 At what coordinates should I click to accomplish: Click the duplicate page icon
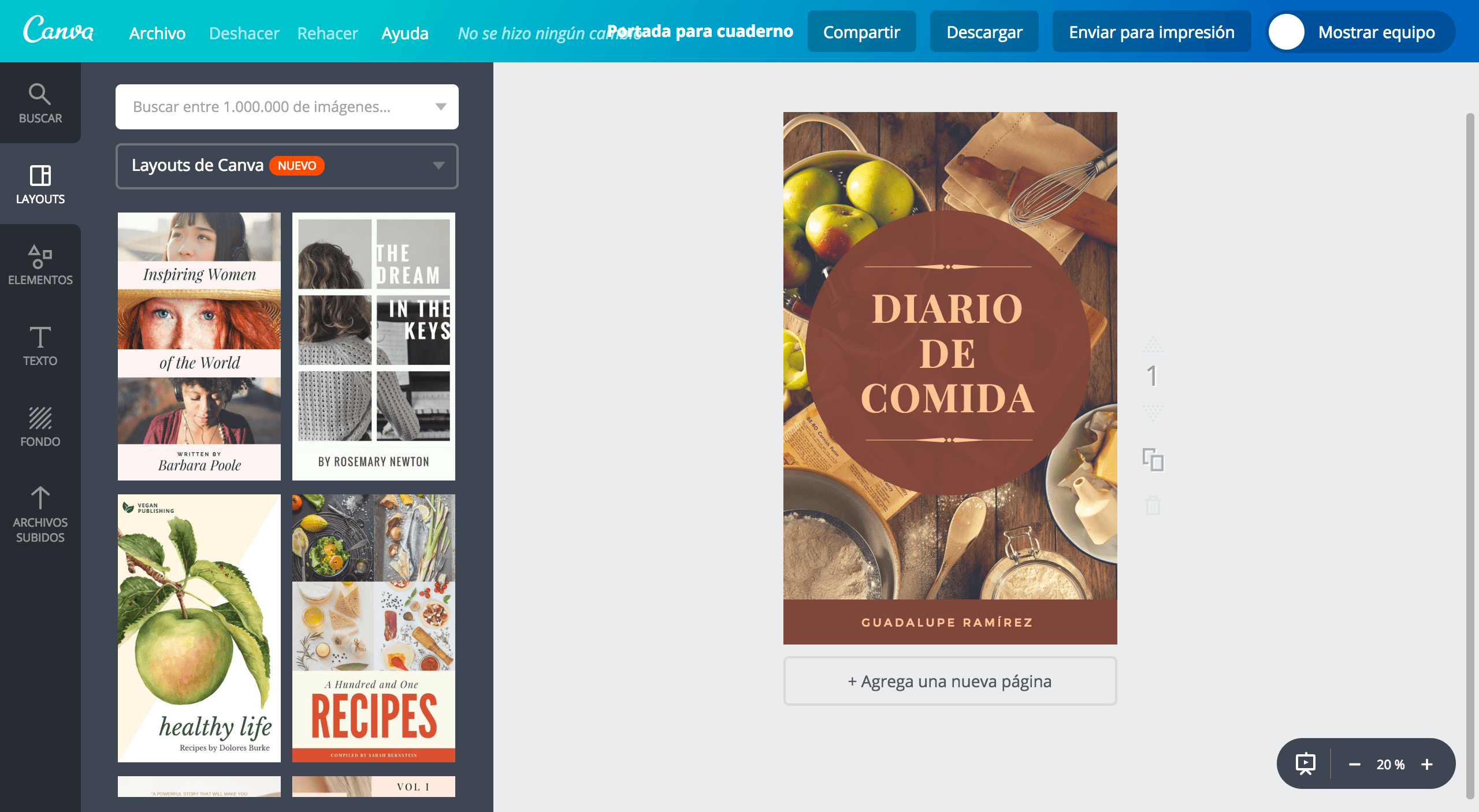point(1153,460)
